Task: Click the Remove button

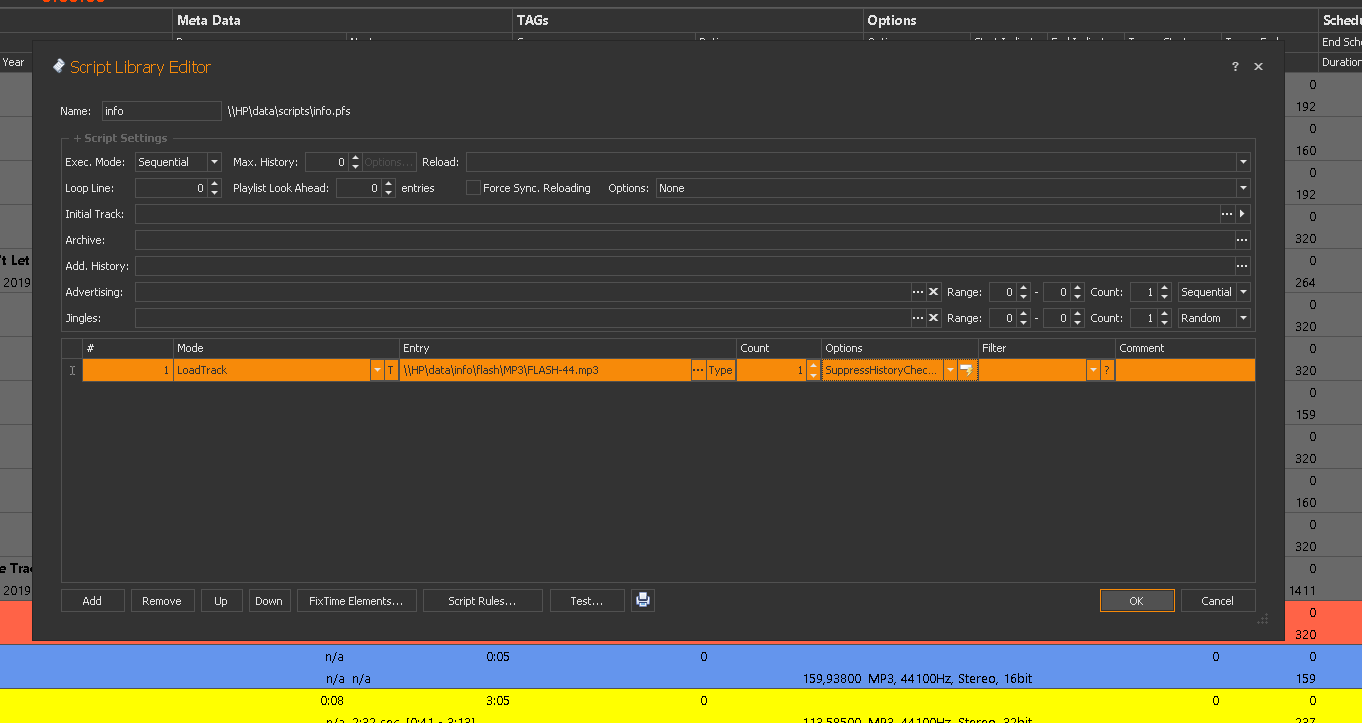Action: (x=162, y=601)
